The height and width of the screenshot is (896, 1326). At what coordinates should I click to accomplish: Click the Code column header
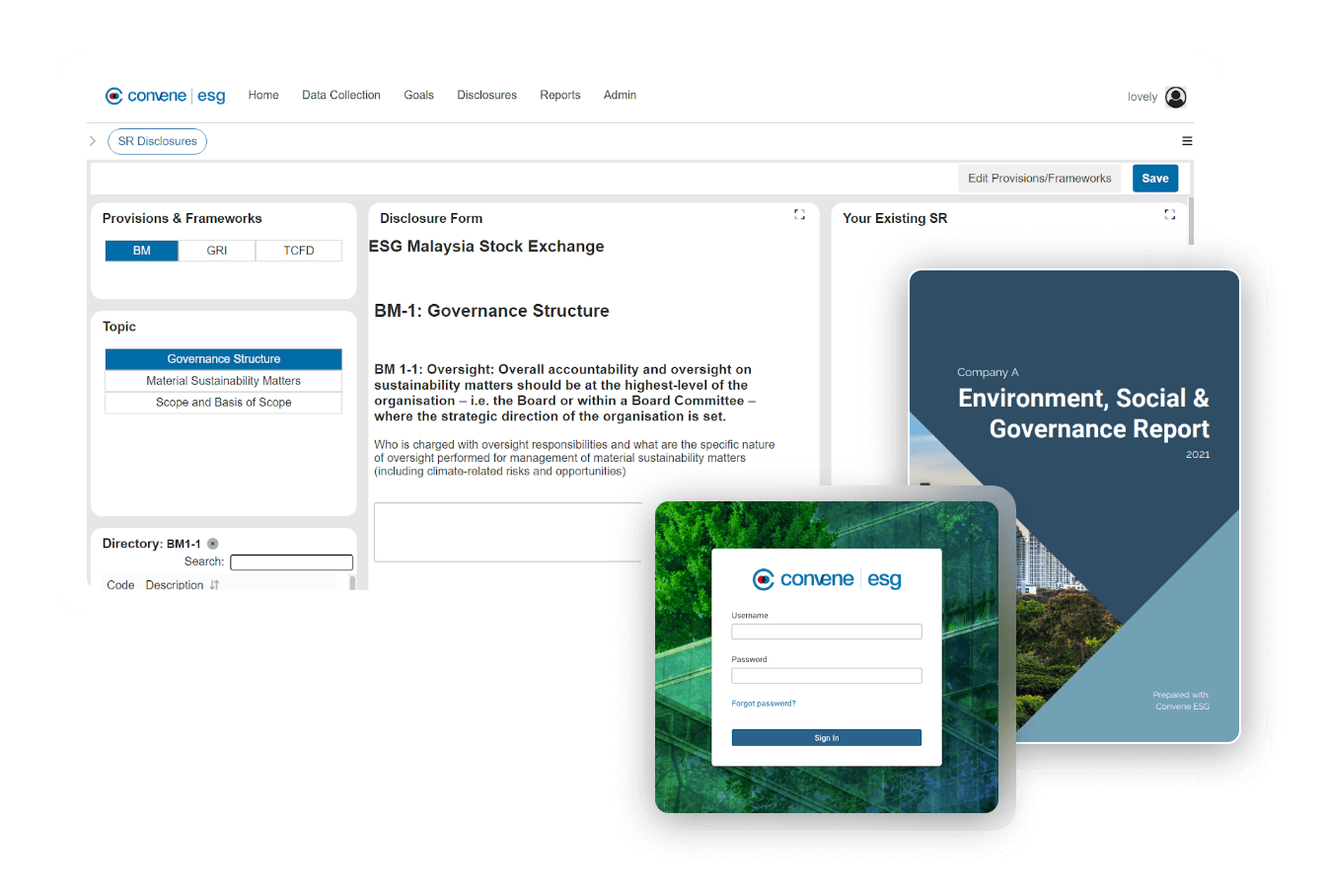(120, 585)
